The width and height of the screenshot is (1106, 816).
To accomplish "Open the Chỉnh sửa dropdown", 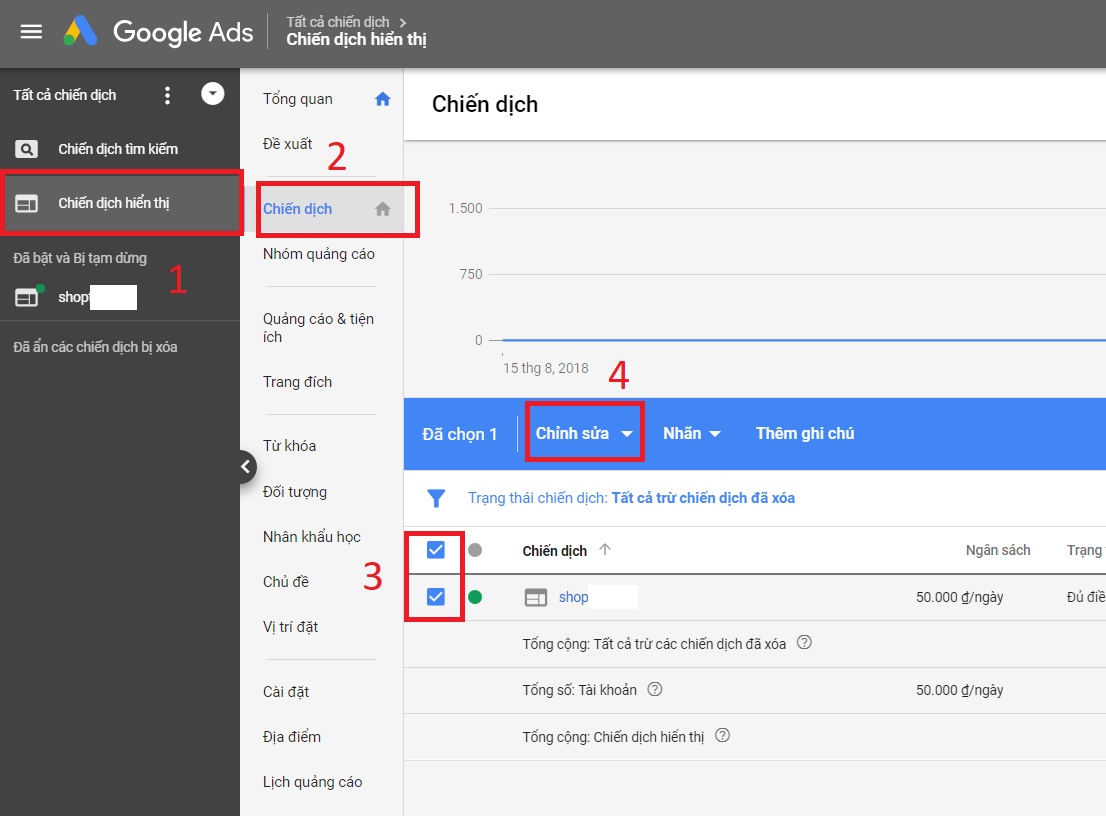I will click(x=584, y=434).
